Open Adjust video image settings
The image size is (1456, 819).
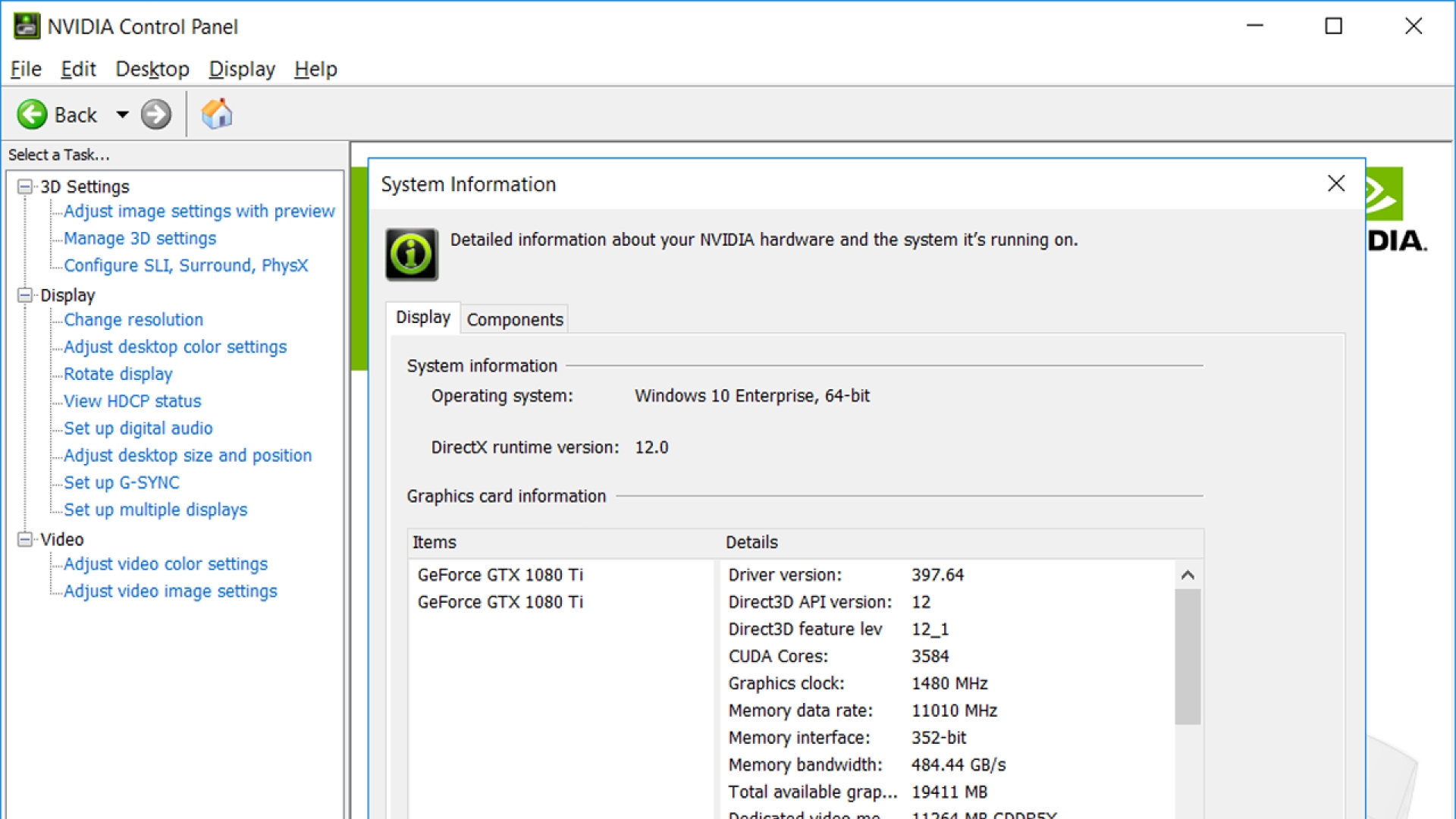pos(171,591)
